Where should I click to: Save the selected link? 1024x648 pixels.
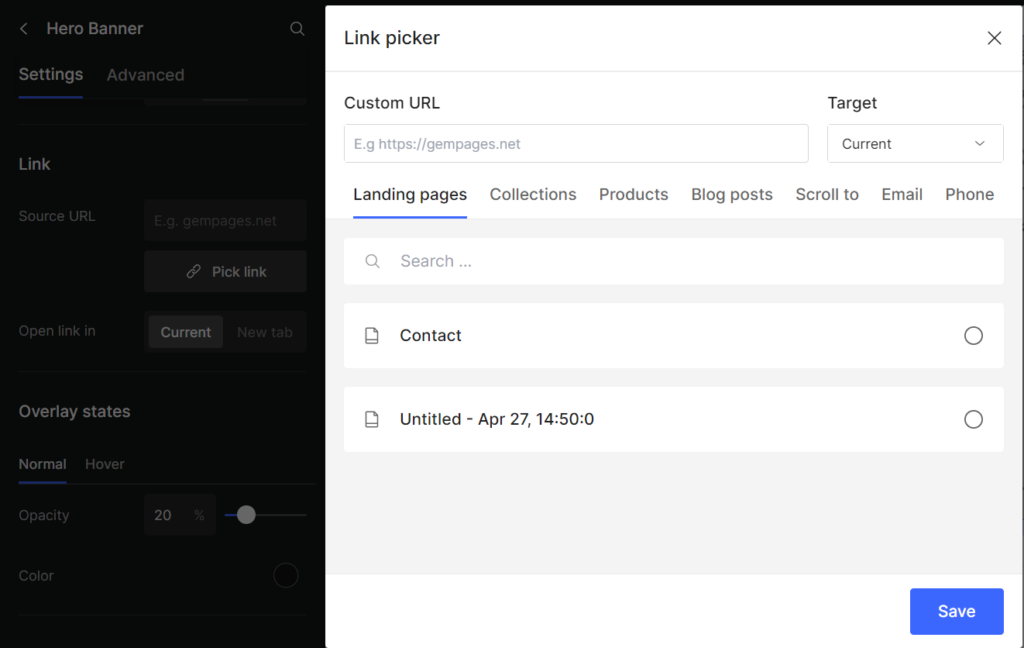coord(956,611)
